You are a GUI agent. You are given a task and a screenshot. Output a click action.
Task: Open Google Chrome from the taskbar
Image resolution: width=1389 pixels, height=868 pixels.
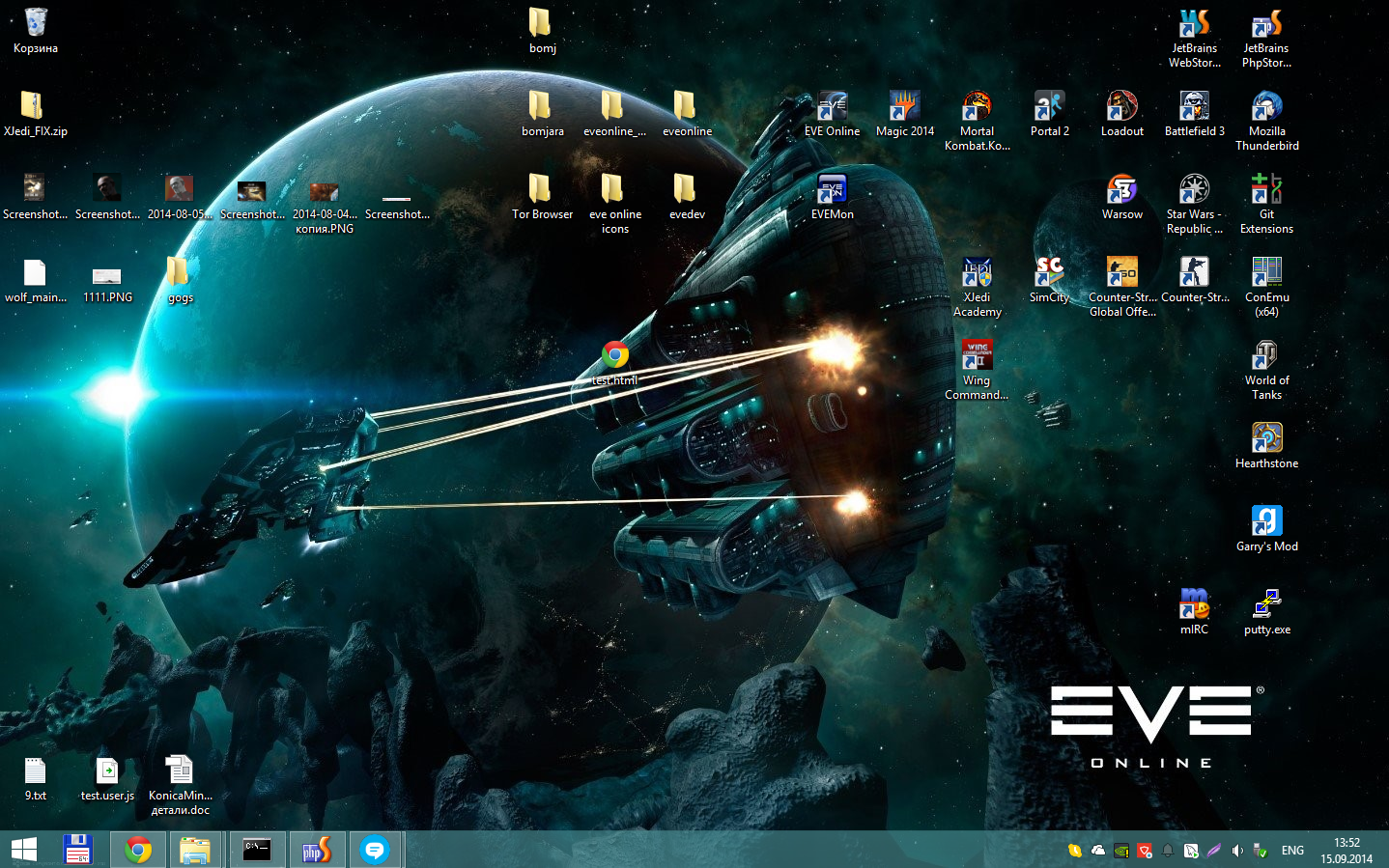pyautogui.click(x=138, y=850)
